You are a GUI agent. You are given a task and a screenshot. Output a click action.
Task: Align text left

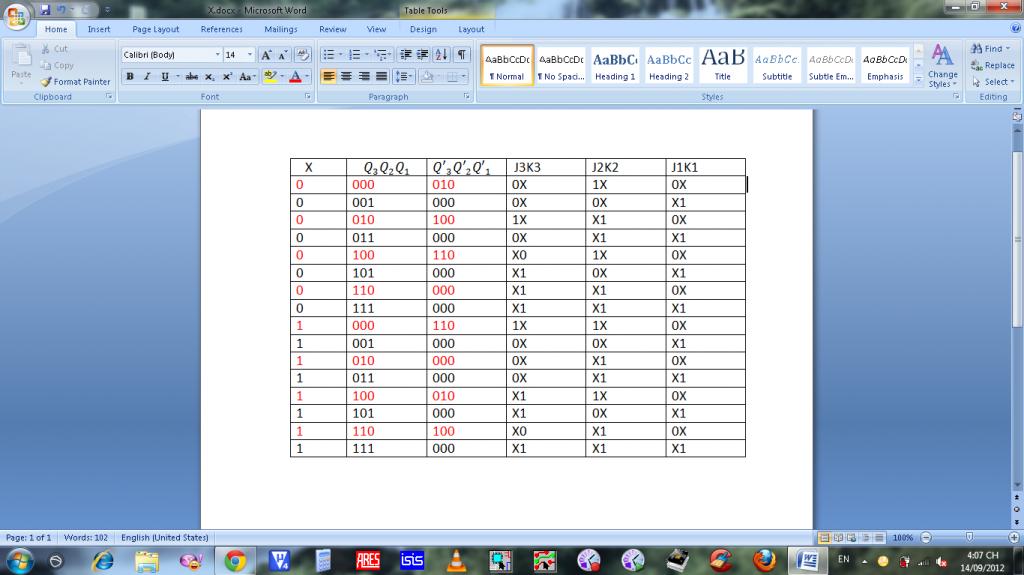[328, 76]
